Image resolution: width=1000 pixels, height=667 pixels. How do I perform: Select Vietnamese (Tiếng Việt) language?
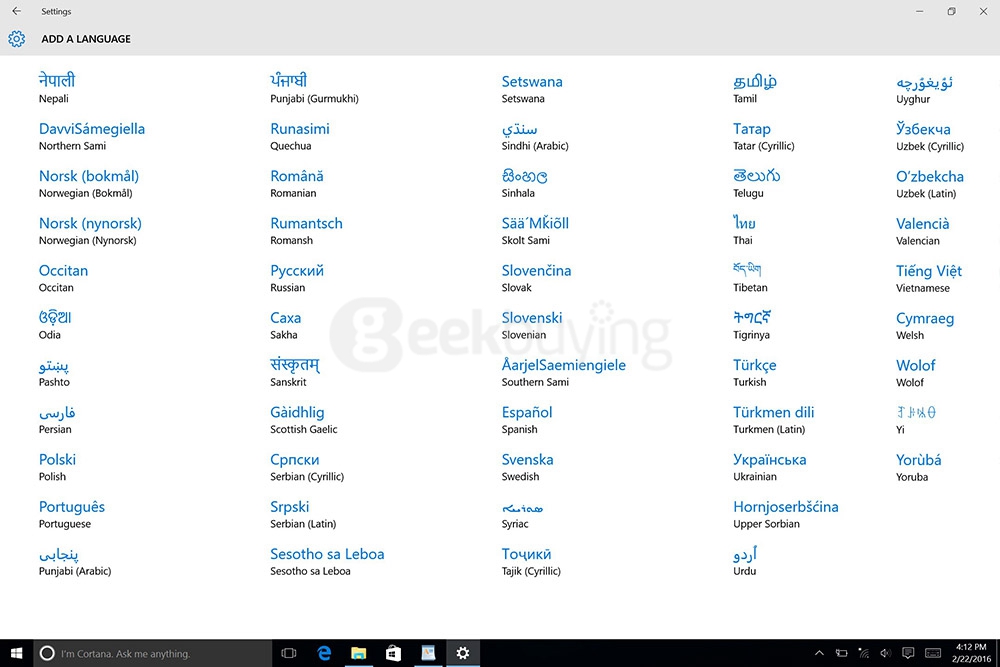[928, 278]
